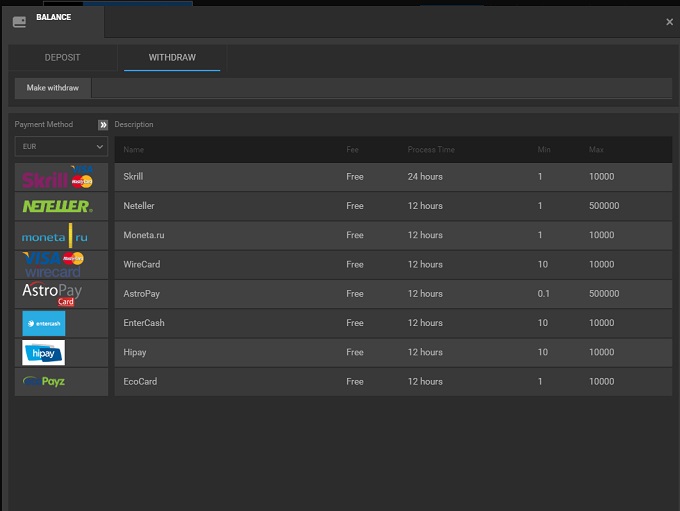Screen dimensions: 680x511
Task: Choose the Neteller payment logo
Action: pyautogui.click(x=58, y=206)
